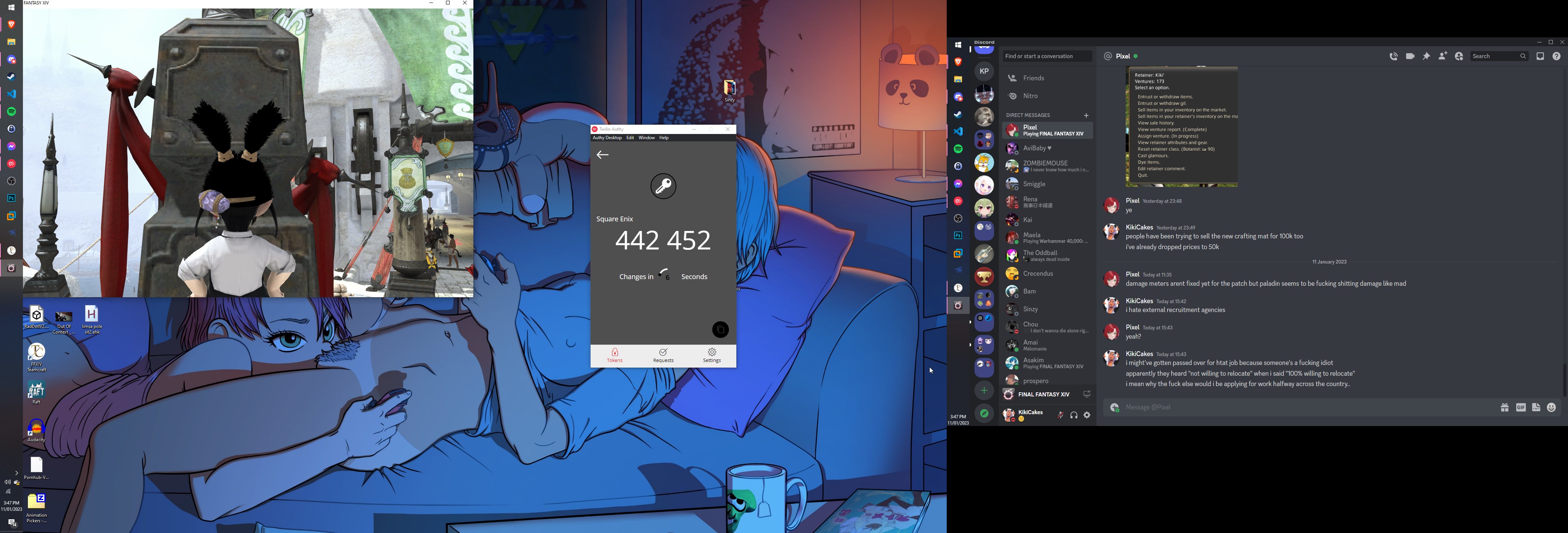Select the FFXIV Teamcraft desktop shortcut
This screenshot has height=533, width=1568.
pyautogui.click(x=37, y=358)
